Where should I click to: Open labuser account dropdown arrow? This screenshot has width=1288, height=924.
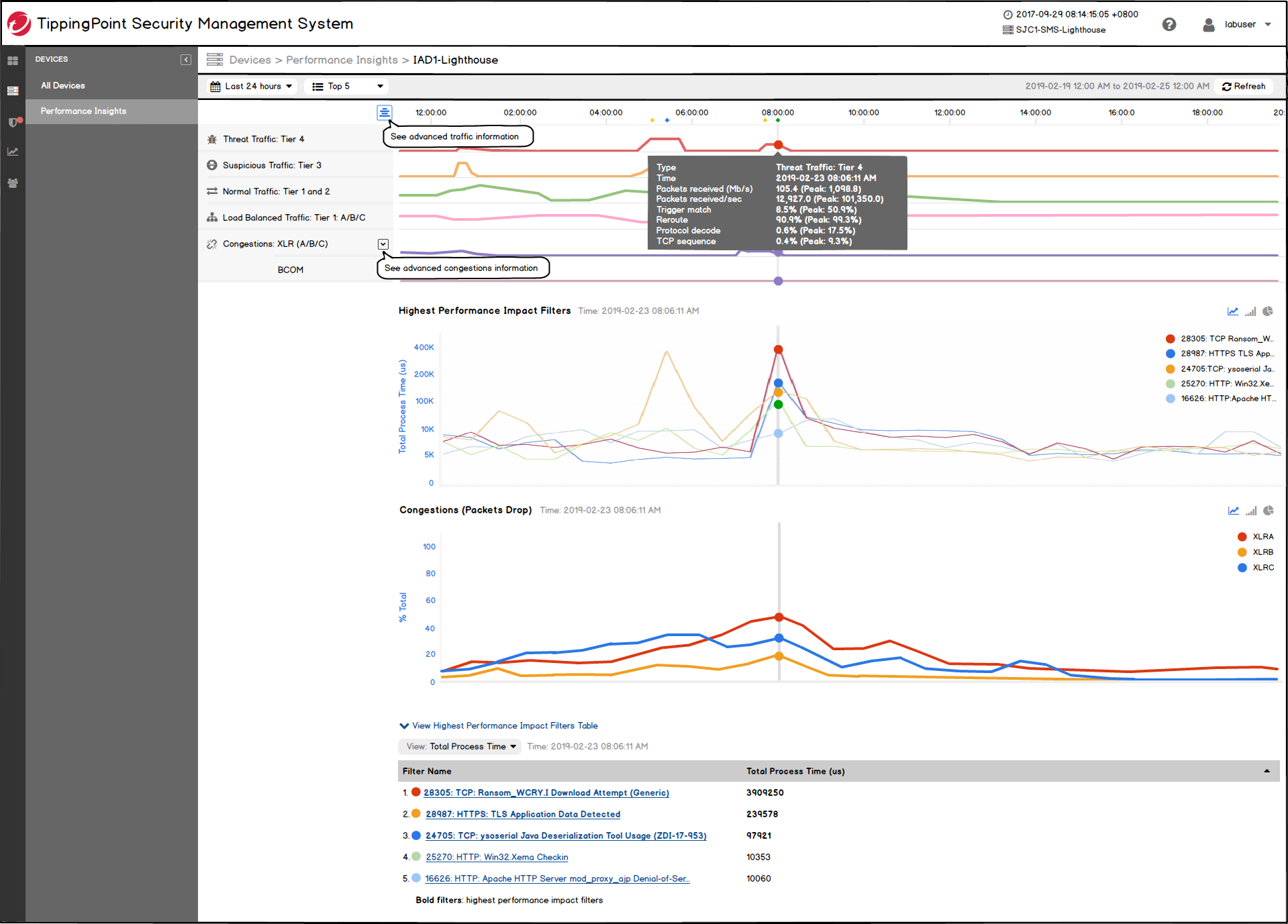1267,25
